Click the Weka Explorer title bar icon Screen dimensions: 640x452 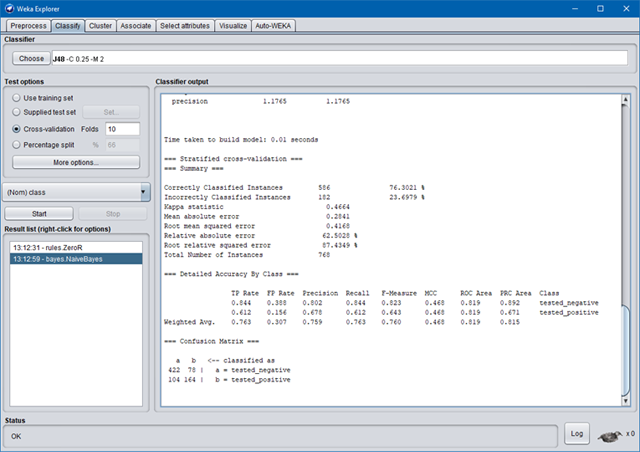click(9, 8)
